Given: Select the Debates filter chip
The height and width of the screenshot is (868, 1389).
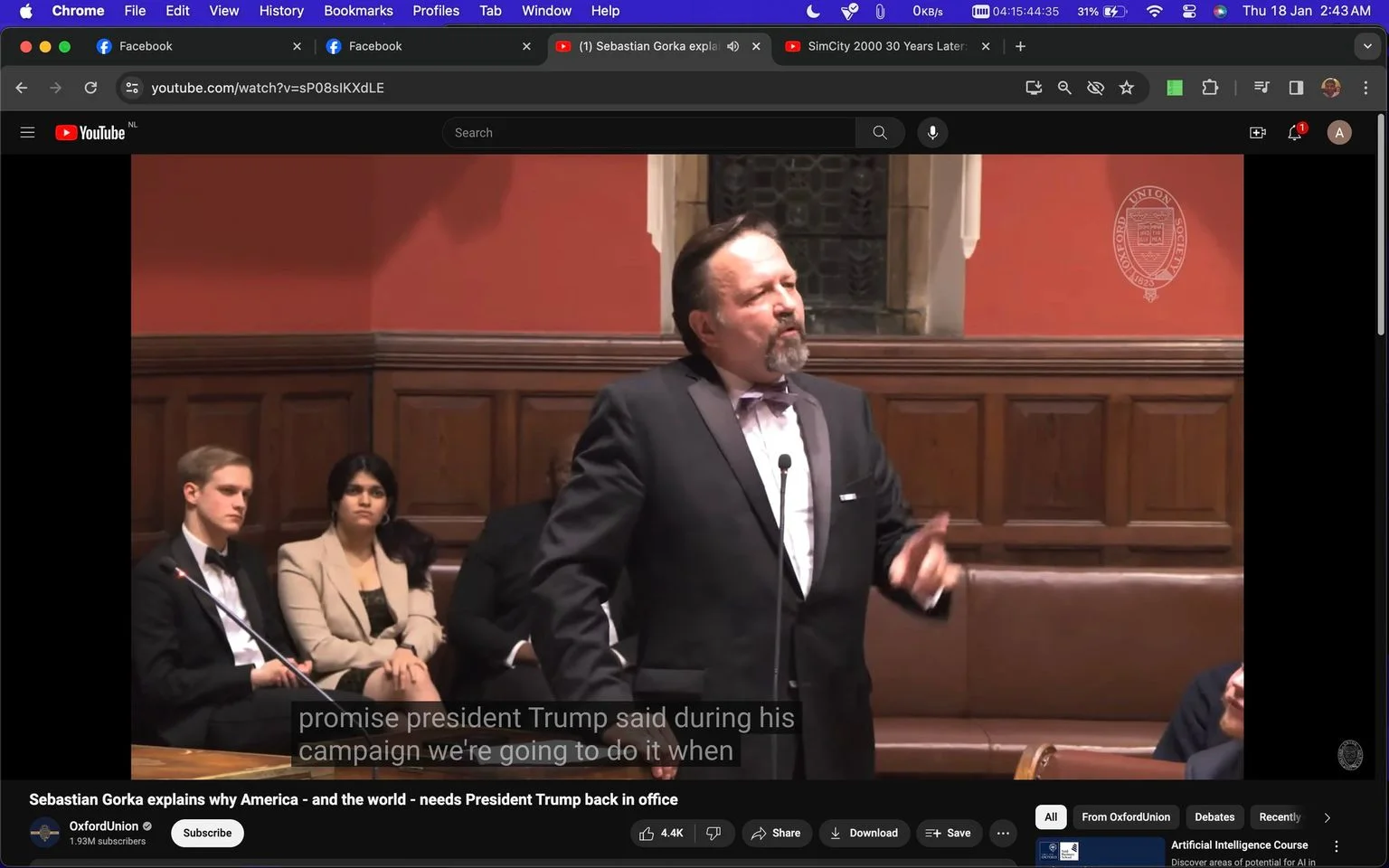Looking at the screenshot, I should click(x=1214, y=817).
